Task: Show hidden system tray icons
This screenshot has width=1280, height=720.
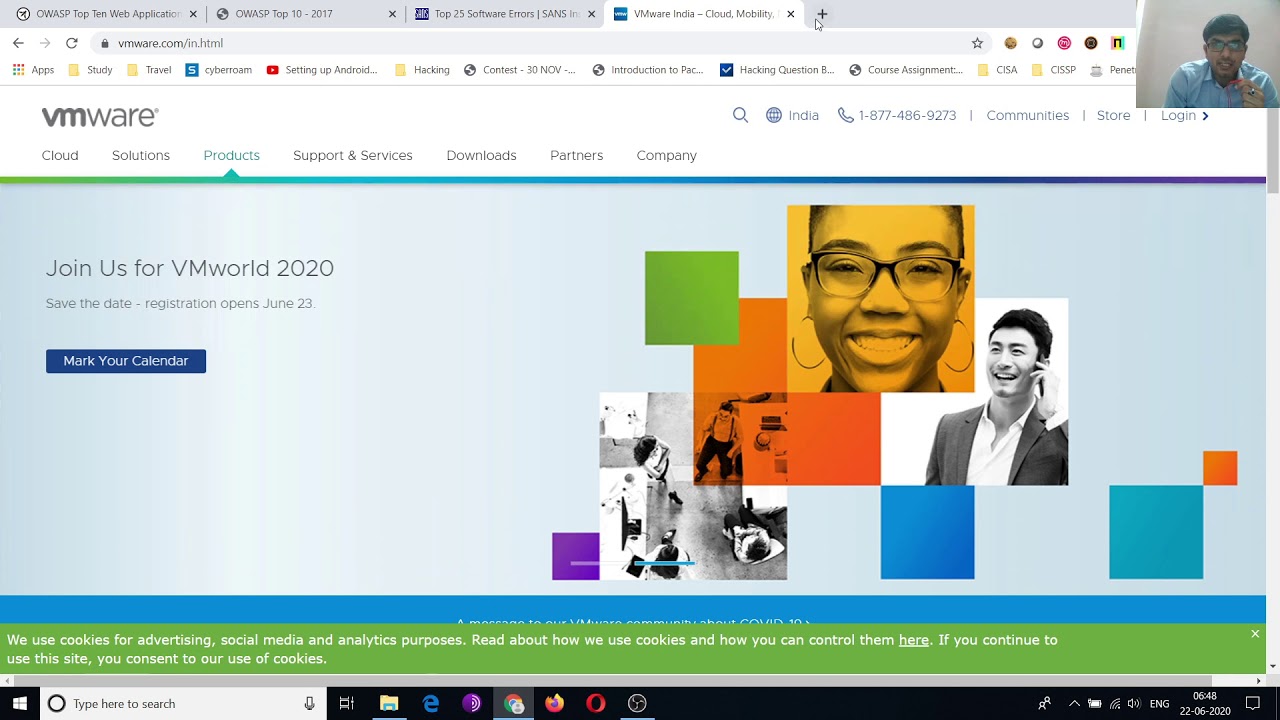Action: (x=1074, y=704)
